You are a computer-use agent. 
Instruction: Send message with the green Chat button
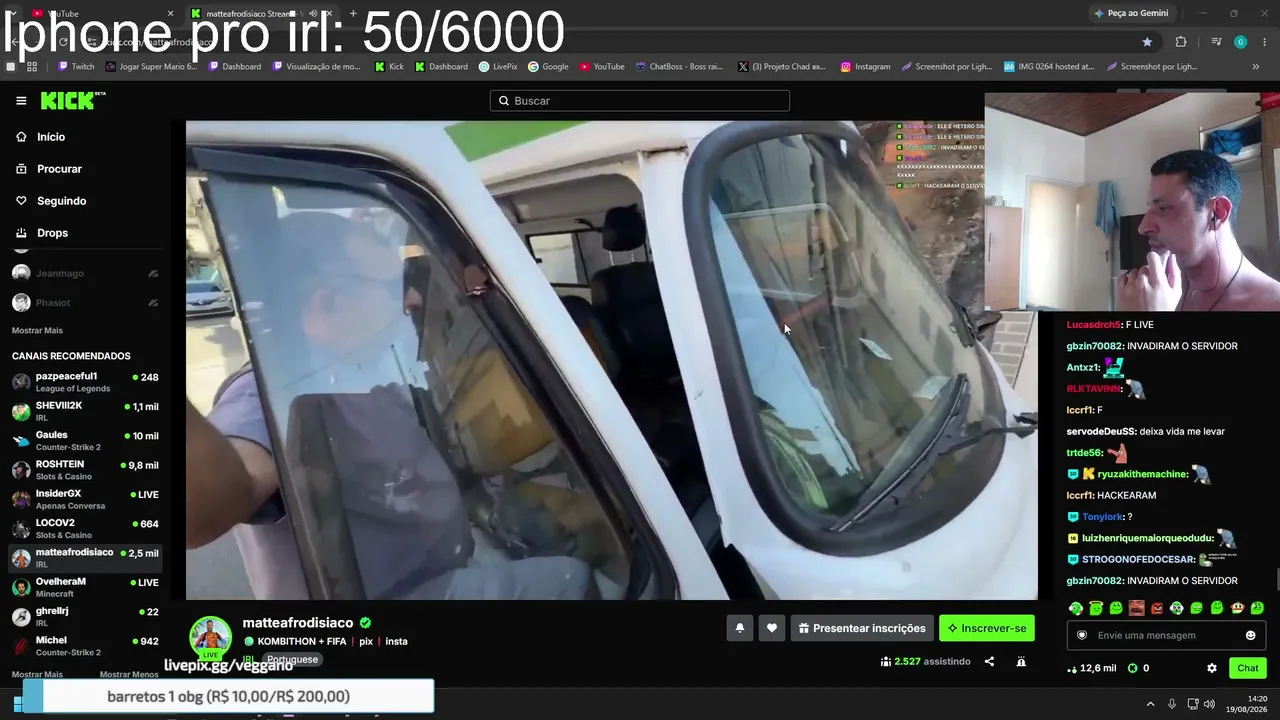(x=1248, y=668)
